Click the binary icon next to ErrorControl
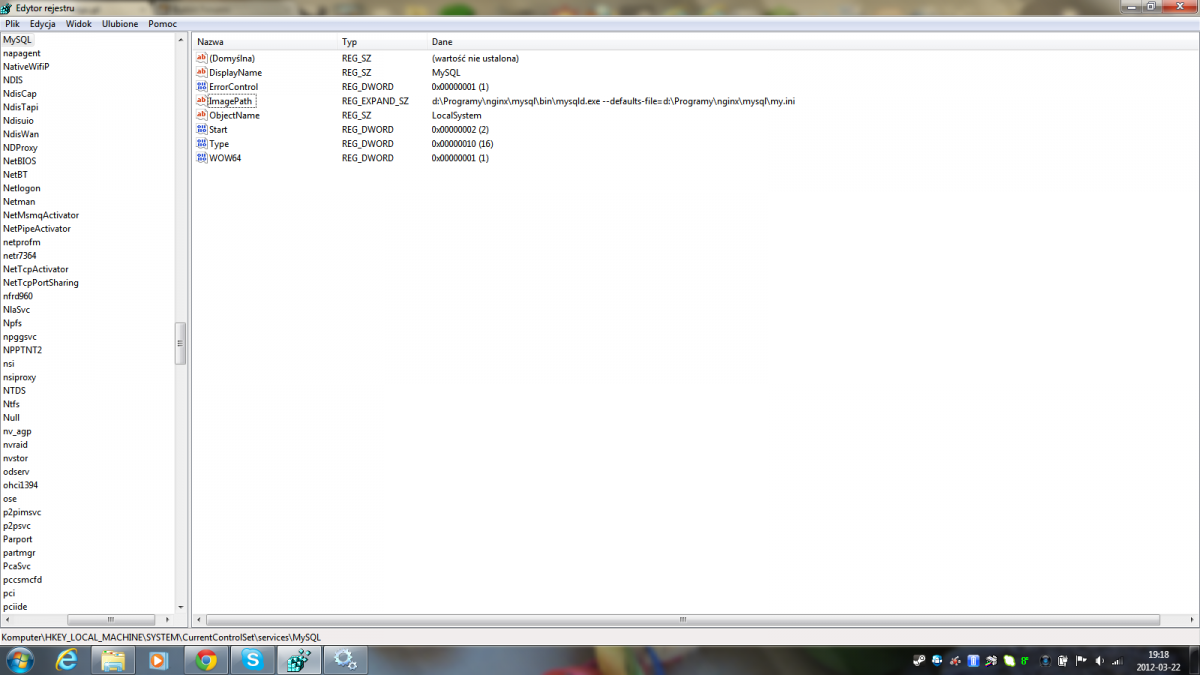Image resolution: width=1200 pixels, height=675 pixels. (201, 87)
